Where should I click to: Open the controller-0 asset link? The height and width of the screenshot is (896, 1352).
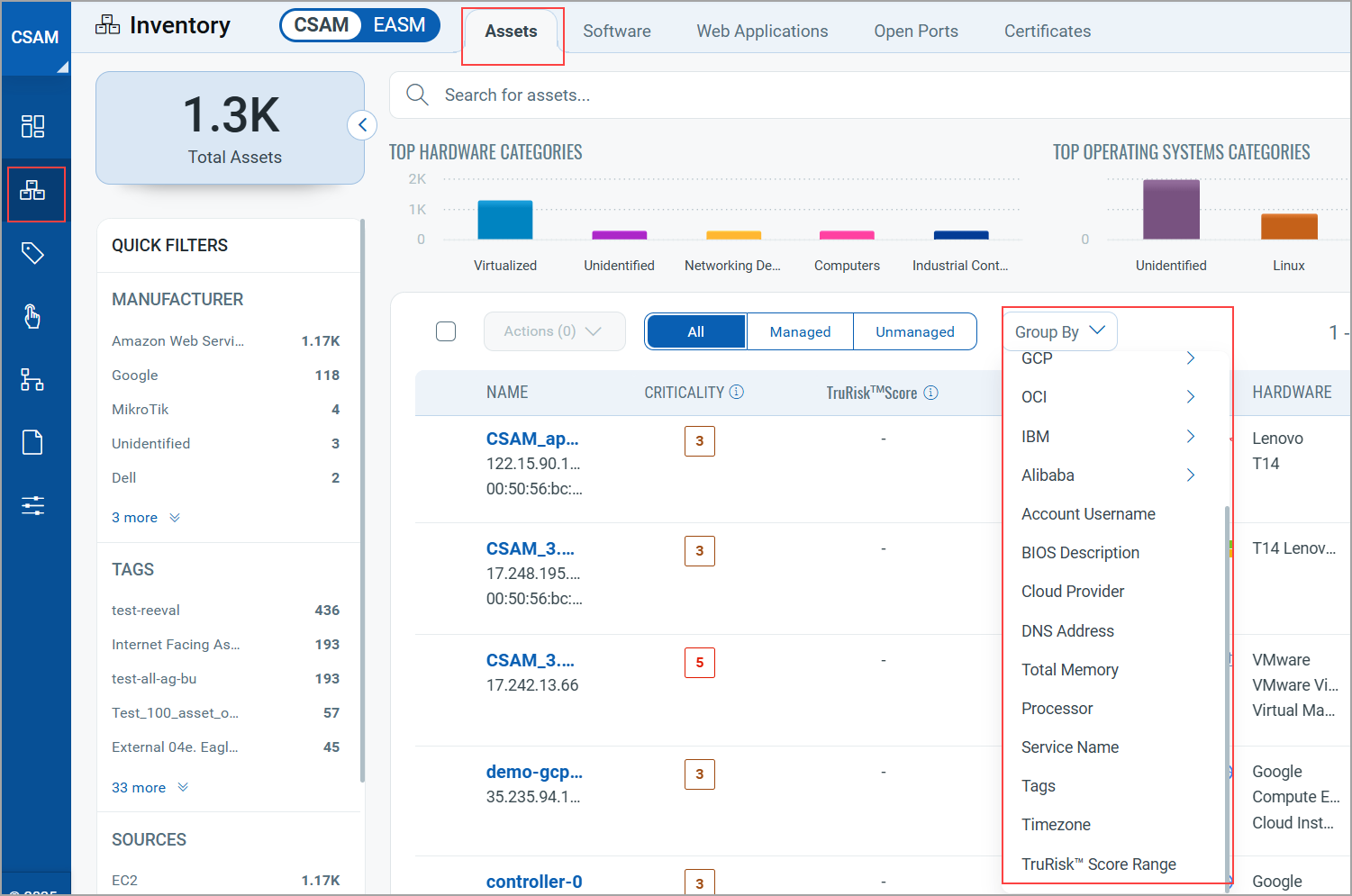click(x=534, y=882)
